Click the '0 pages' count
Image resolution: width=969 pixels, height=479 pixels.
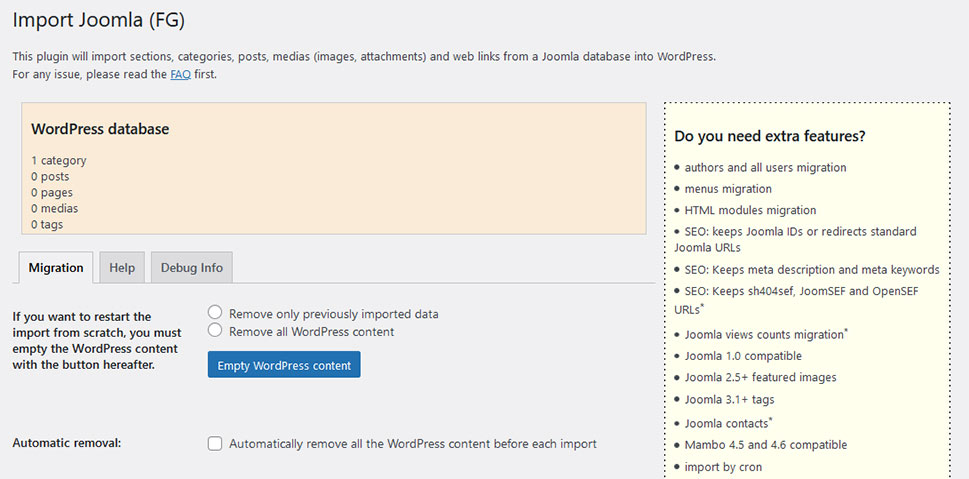point(52,193)
